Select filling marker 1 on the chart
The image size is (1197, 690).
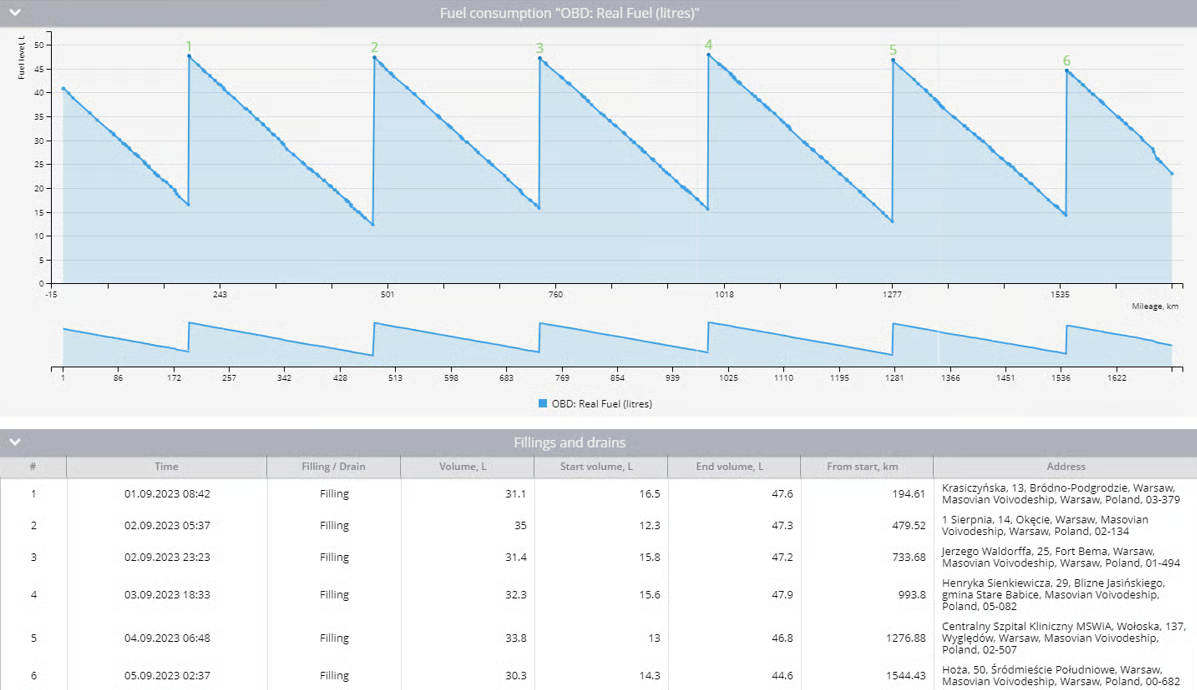pyautogui.click(x=189, y=47)
